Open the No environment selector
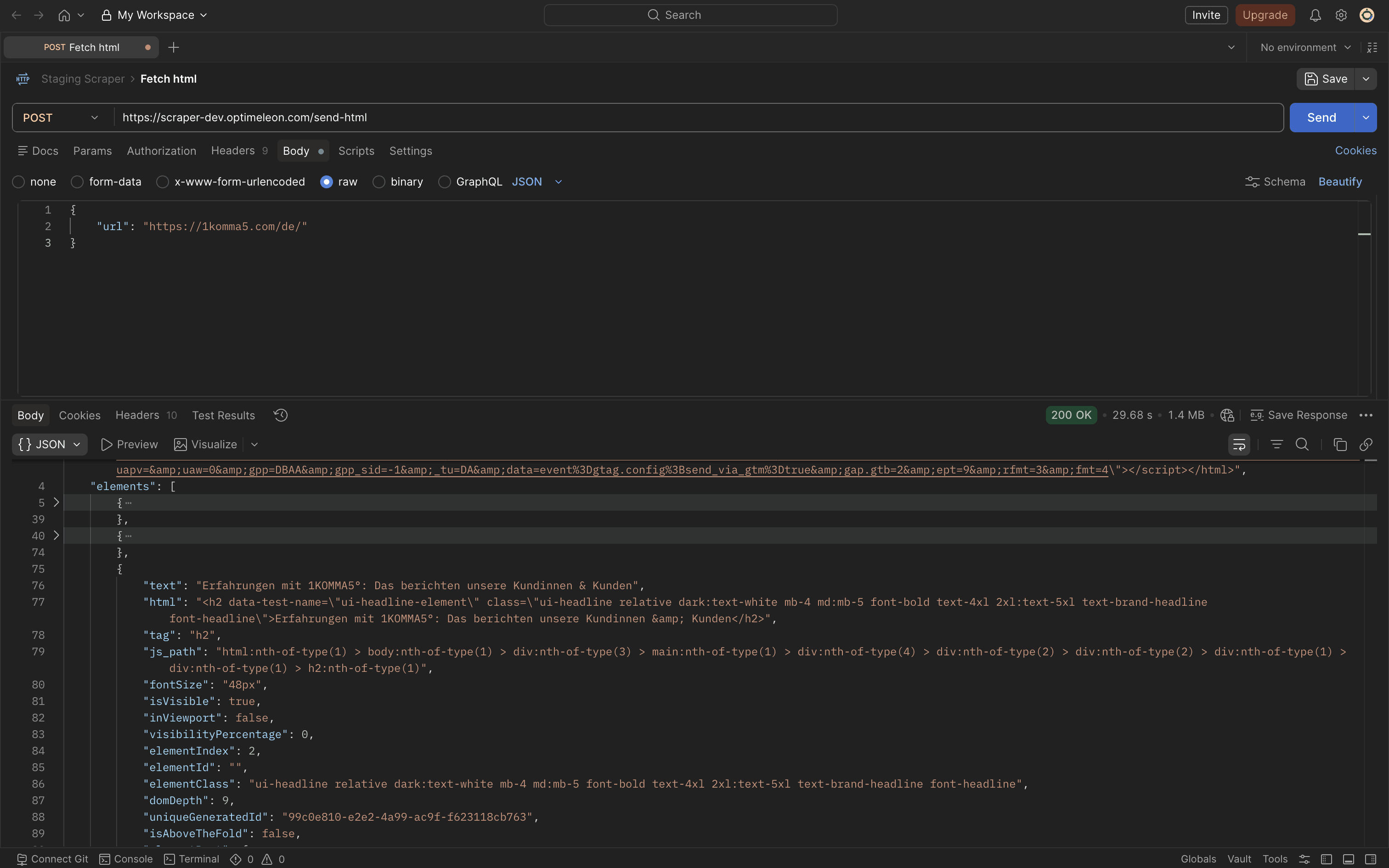This screenshot has height=868, width=1389. tap(1305, 47)
